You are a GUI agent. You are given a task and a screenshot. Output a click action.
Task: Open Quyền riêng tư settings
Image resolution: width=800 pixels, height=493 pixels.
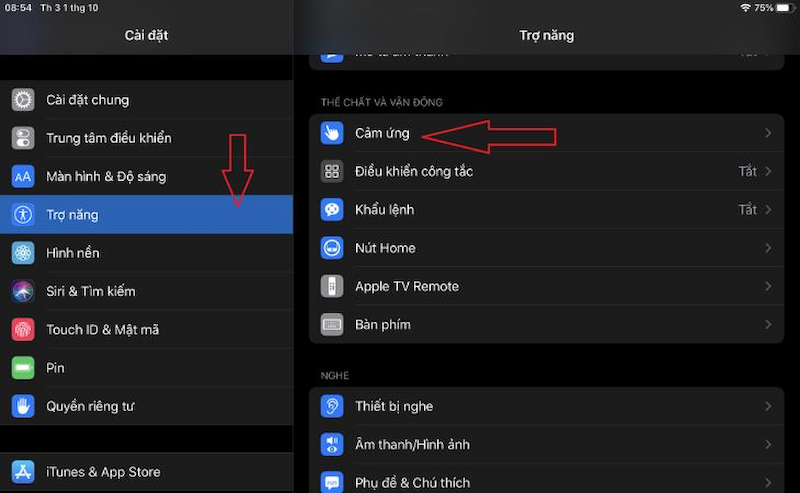tap(146, 406)
